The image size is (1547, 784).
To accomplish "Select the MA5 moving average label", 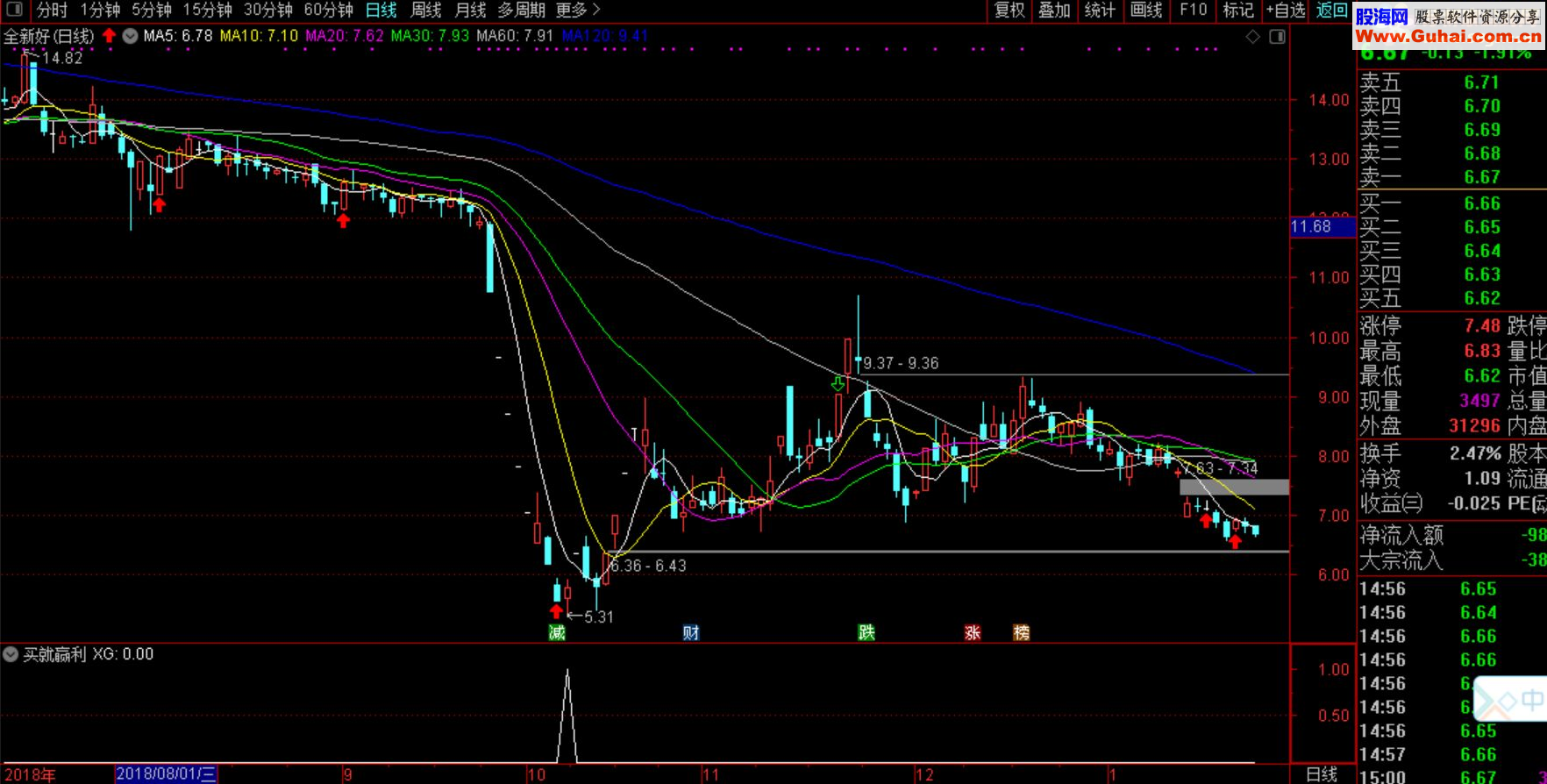I will (x=178, y=36).
